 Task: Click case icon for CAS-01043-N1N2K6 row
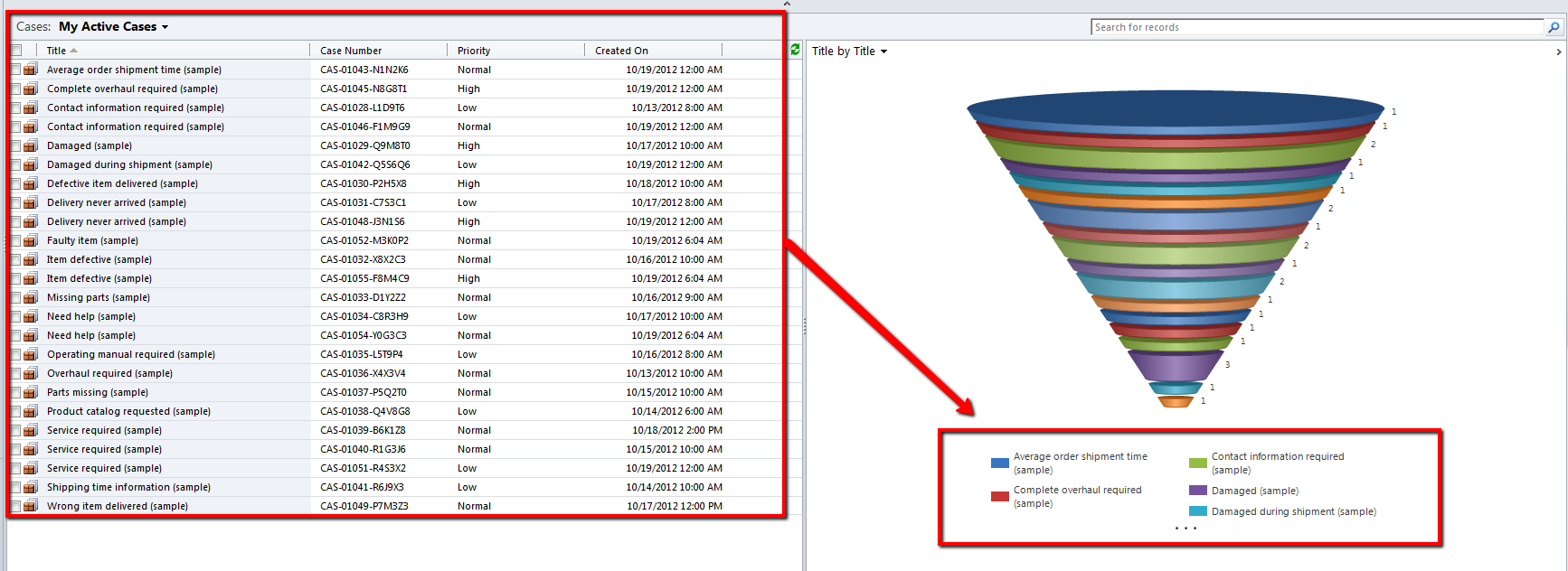coord(30,70)
